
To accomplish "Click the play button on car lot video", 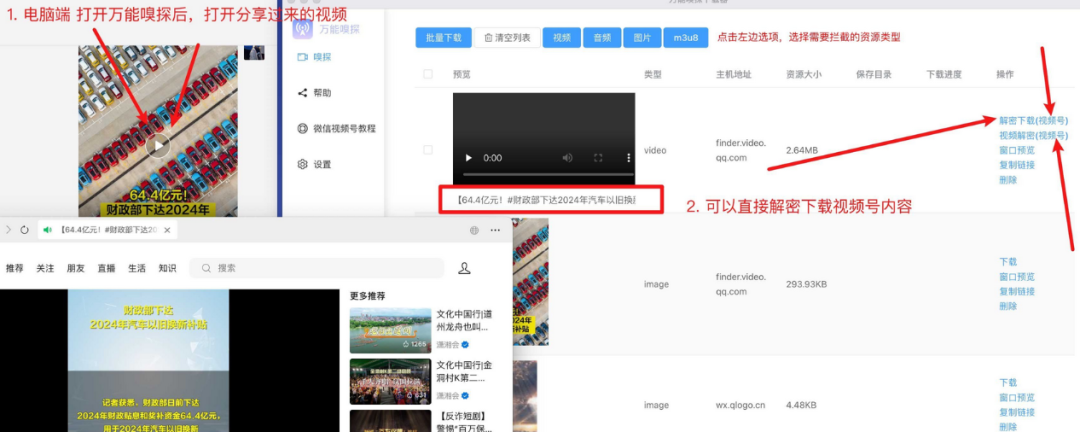I will 158,145.
